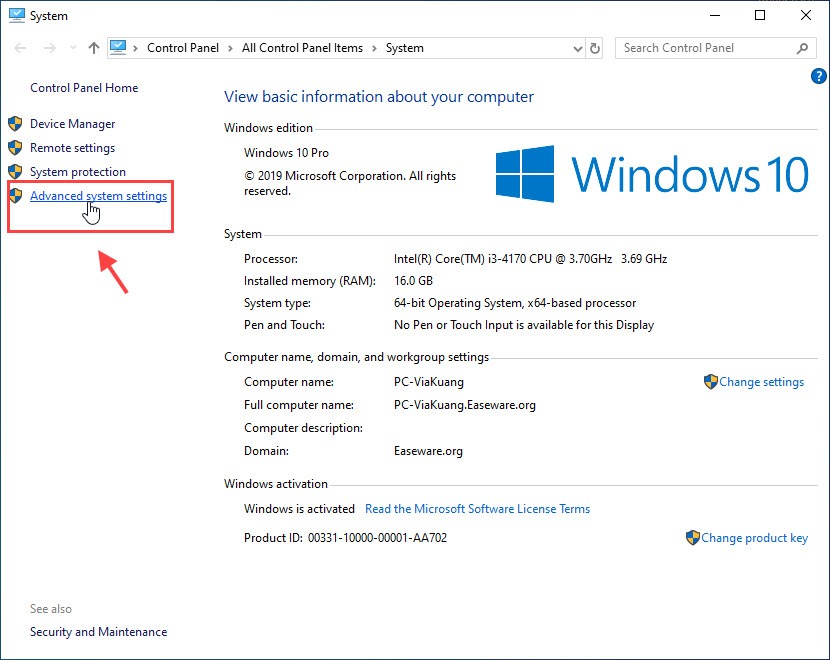Expand chevron after Control Panel breadcrumb
Viewport: 830px width, 660px height.
[x=230, y=48]
